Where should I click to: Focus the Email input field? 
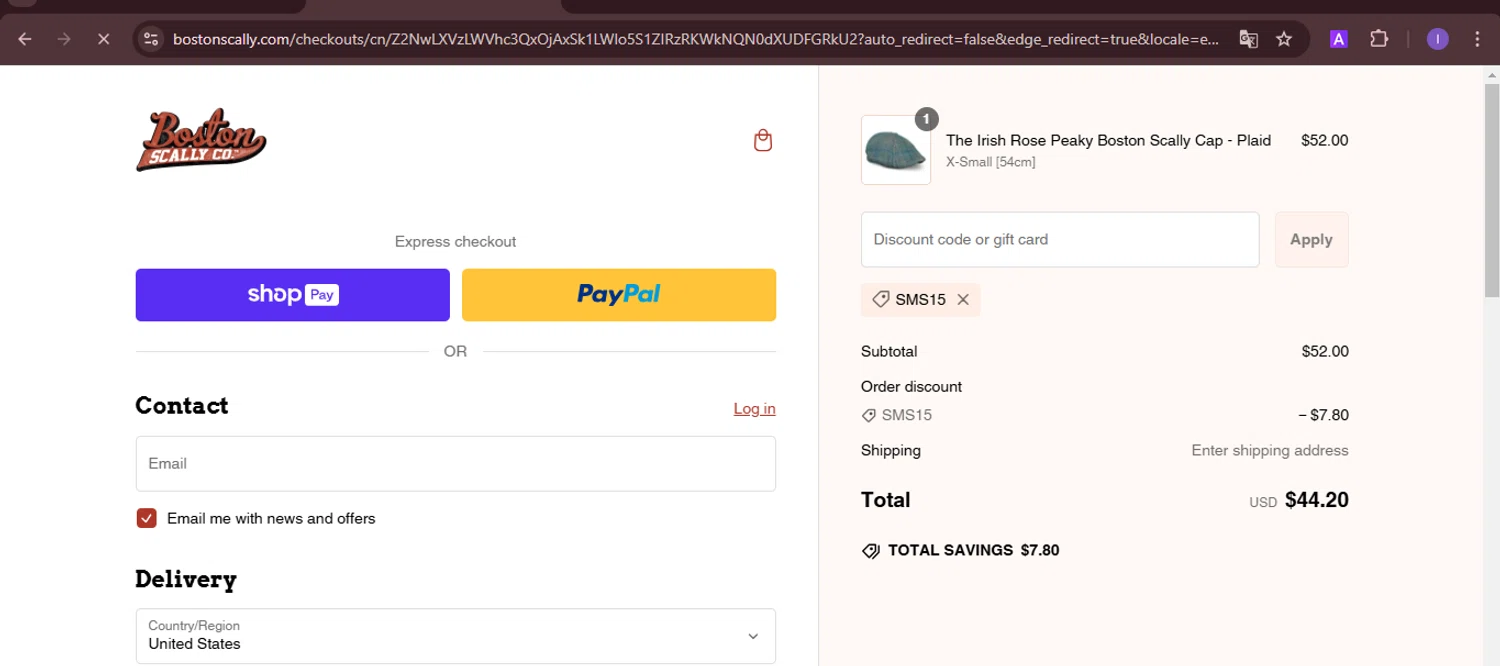(x=456, y=463)
